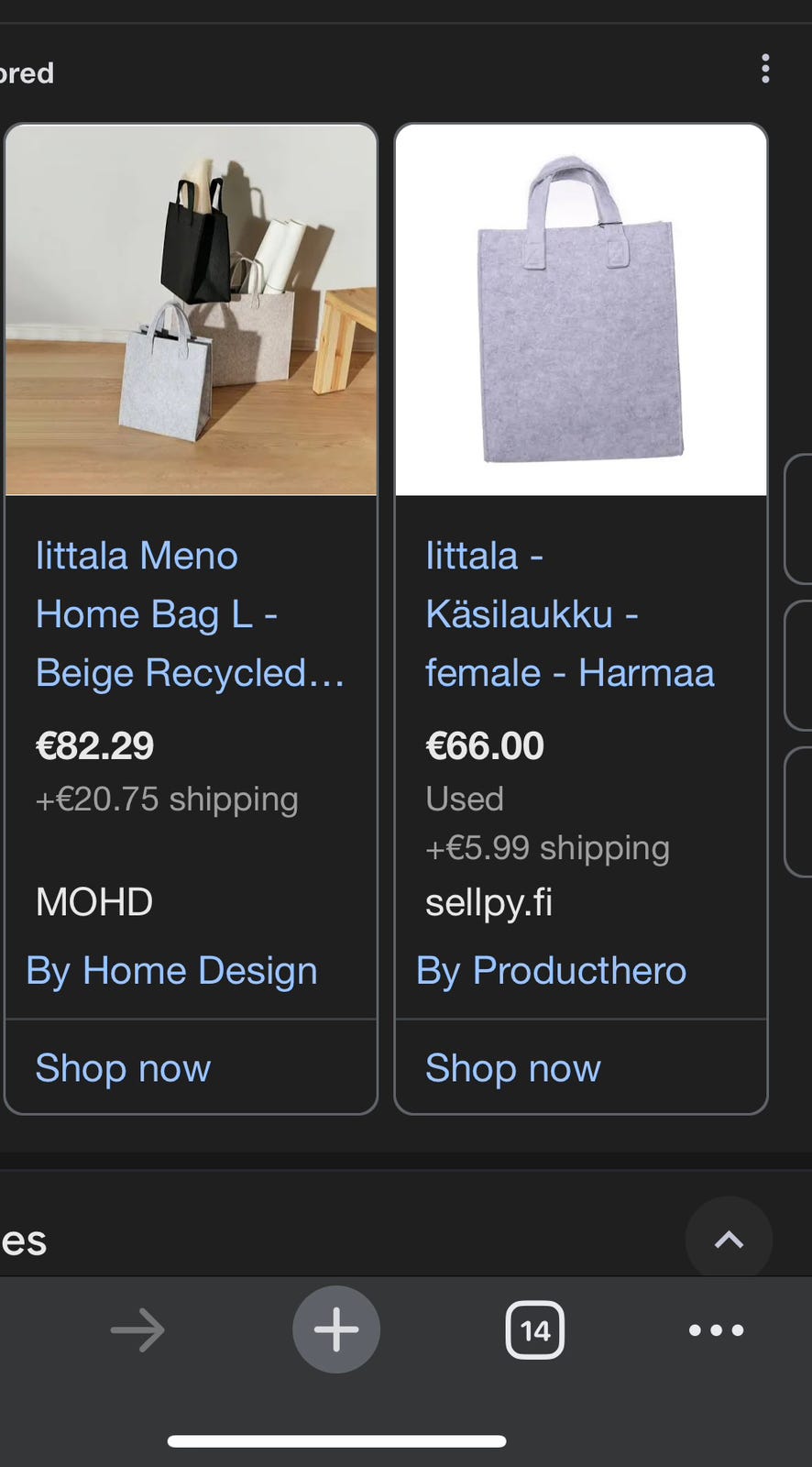
Task: Click the By Home Design link
Action: (172, 970)
